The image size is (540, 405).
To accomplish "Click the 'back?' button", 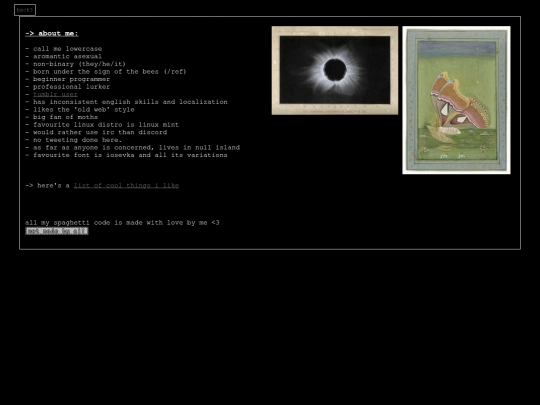I will [25, 10].
